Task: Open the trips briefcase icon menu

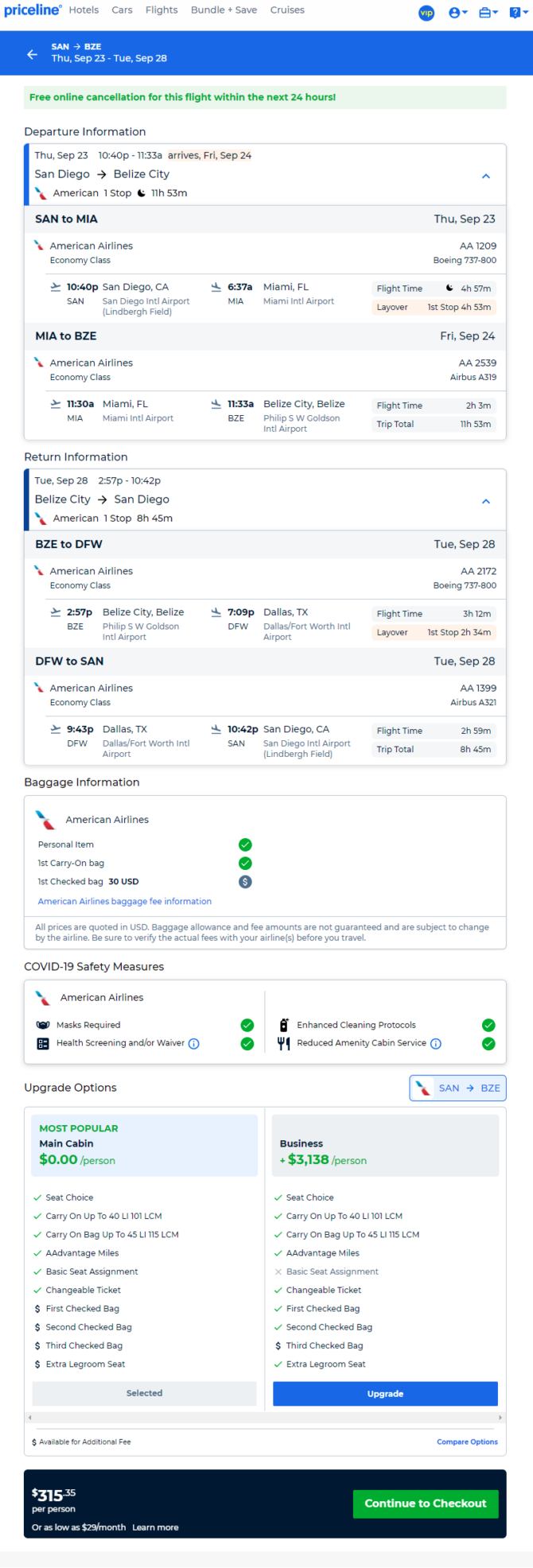Action: [488, 13]
